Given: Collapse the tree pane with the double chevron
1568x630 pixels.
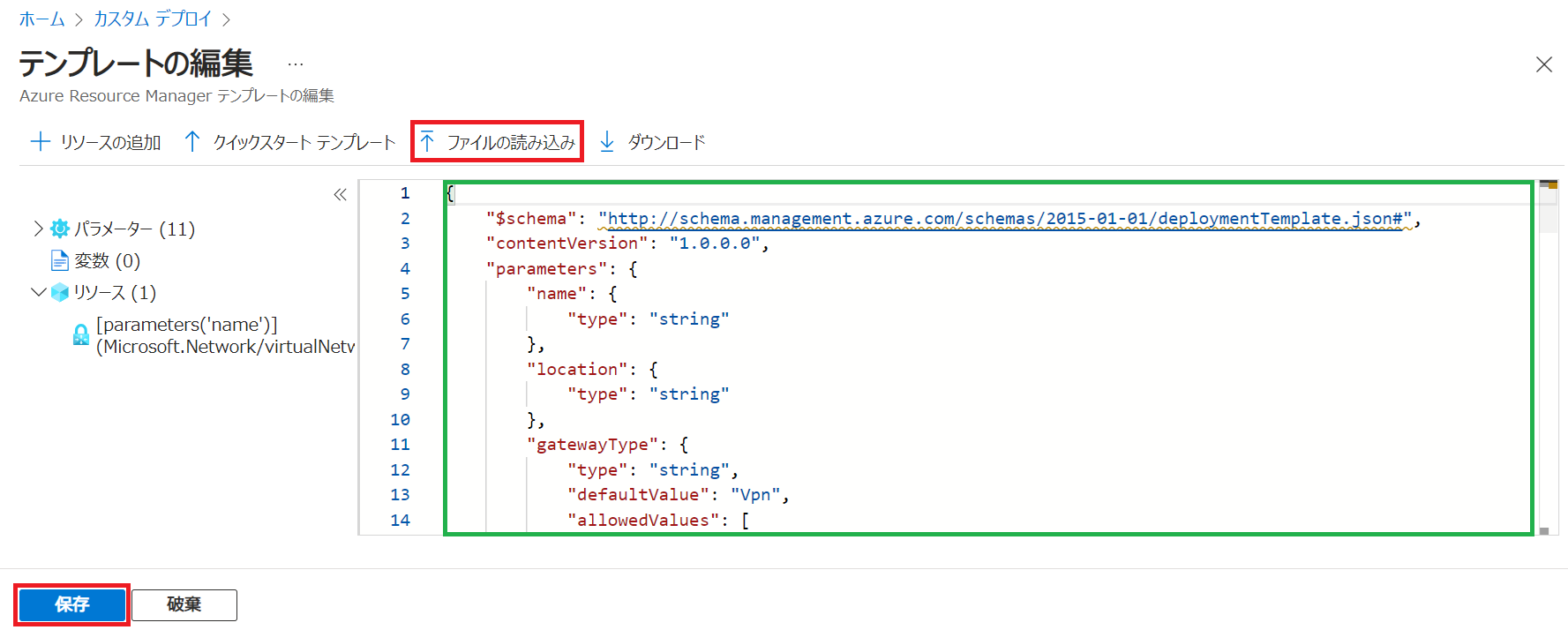Looking at the screenshot, I should pyautogui.click(x=340, y=195).
